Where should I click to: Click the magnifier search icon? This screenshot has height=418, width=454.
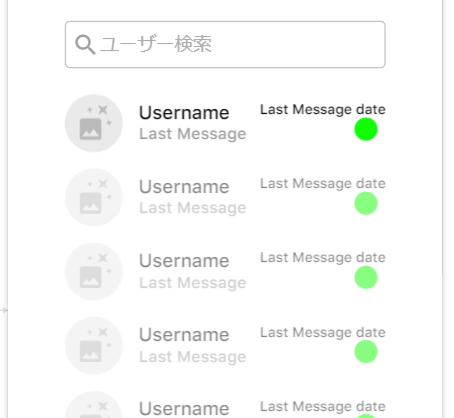tap(85, 45)
